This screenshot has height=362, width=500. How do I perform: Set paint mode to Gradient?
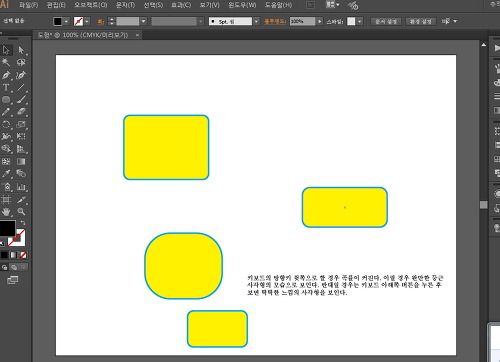(14, 255)
